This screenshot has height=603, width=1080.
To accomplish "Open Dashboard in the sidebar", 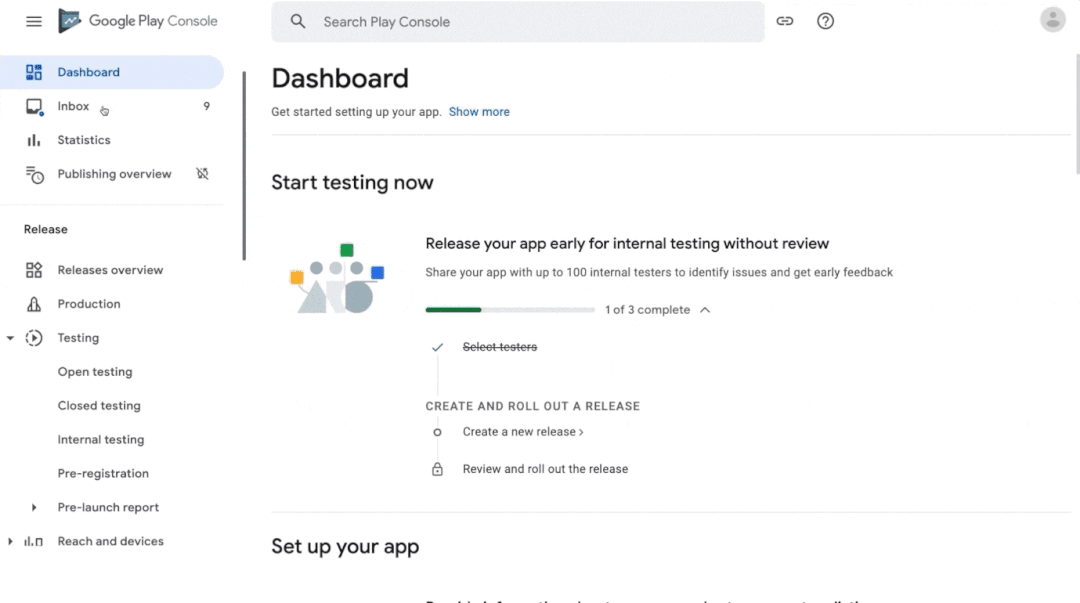I will click(112, 72).
